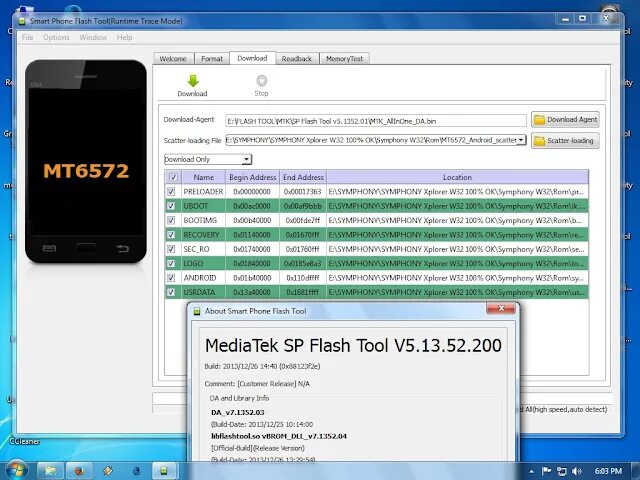Open Firefox from the taskbar
Screen dimensions: 640x480
point(79,471)
